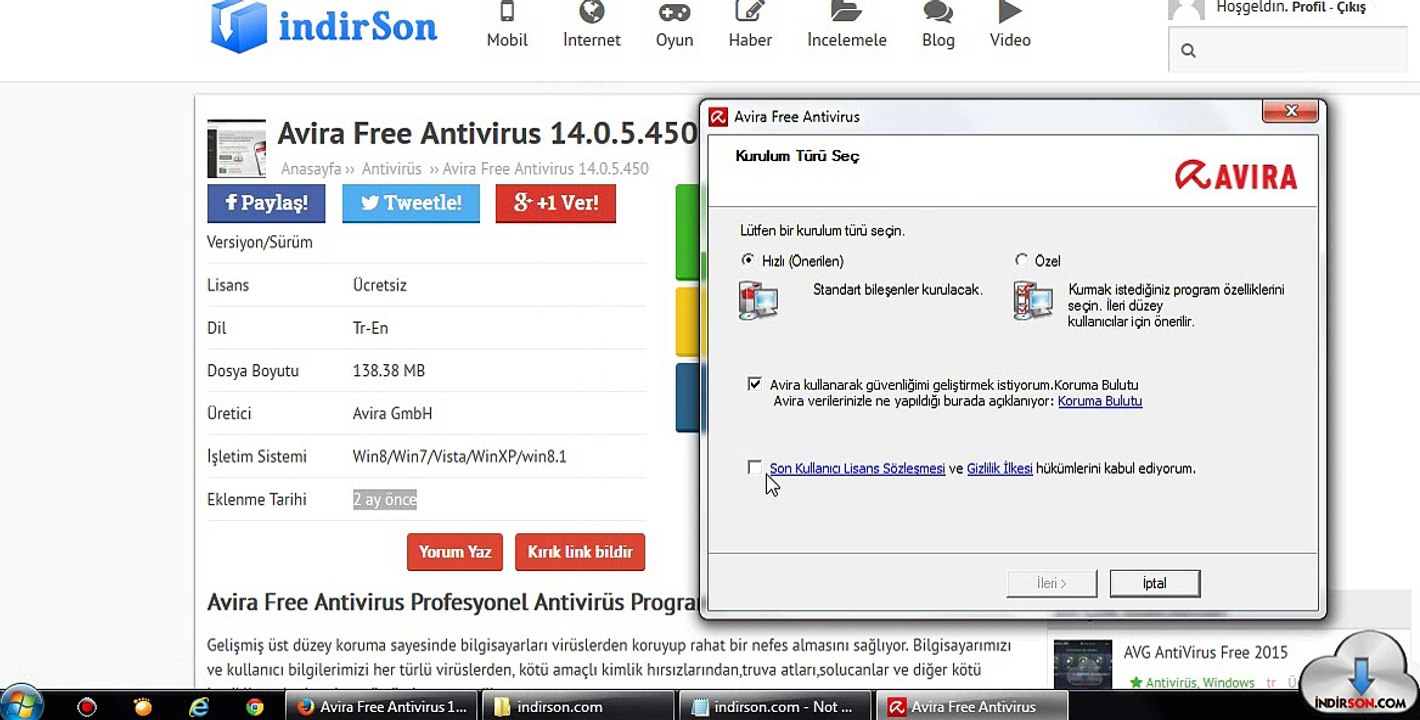Click the Ücretsiz license value
This screenshot has height=720, width=1420.
[x=379, y=285]
